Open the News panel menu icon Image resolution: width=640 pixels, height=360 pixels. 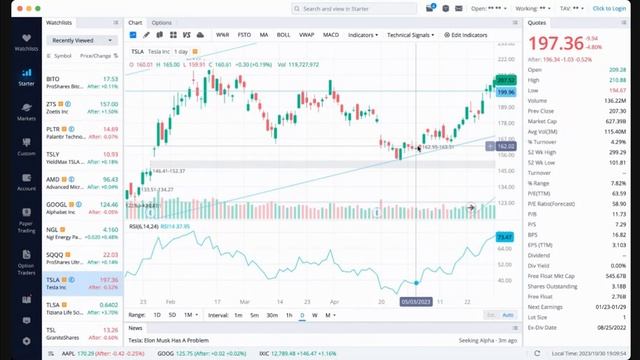point(515,328)
